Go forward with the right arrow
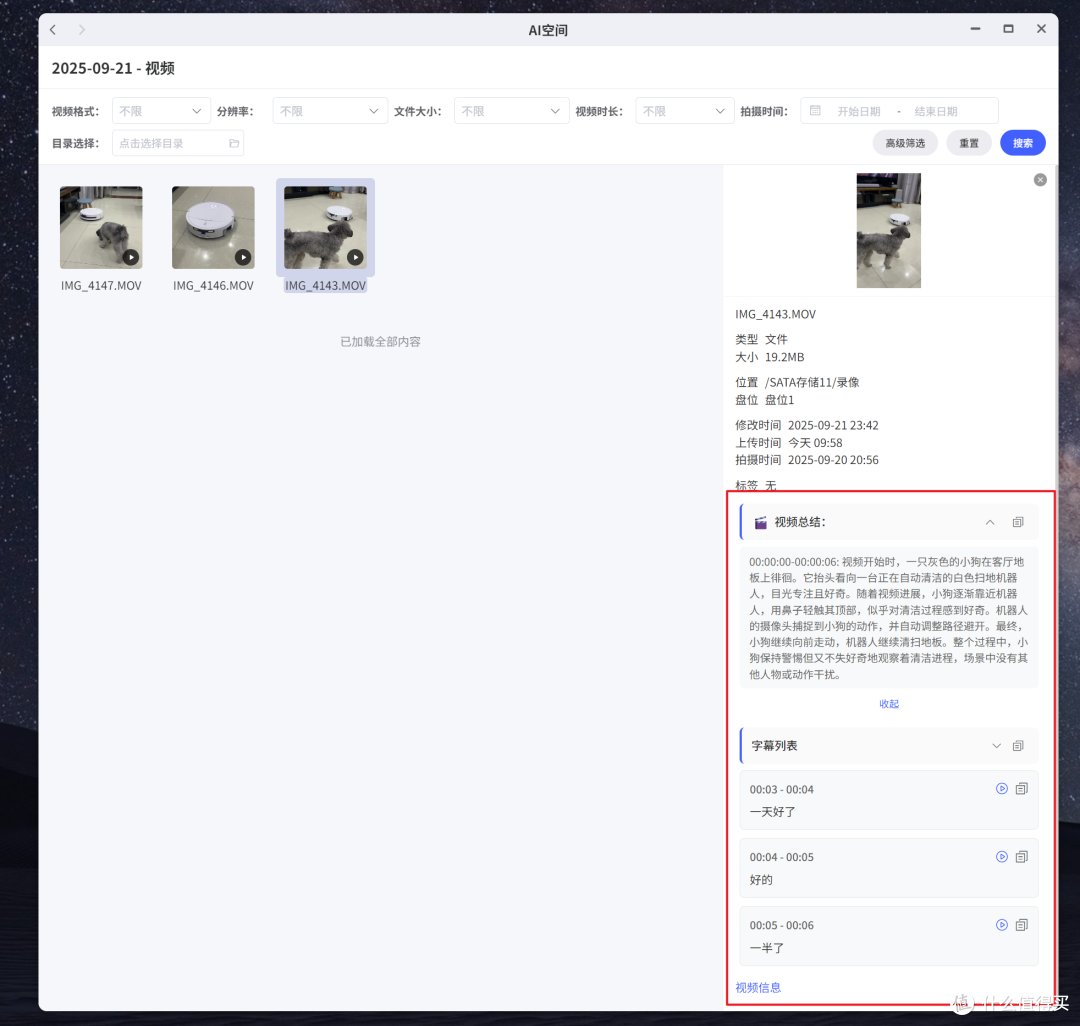The width and height of the screenshot is (1080, 1026). point(82,30)
